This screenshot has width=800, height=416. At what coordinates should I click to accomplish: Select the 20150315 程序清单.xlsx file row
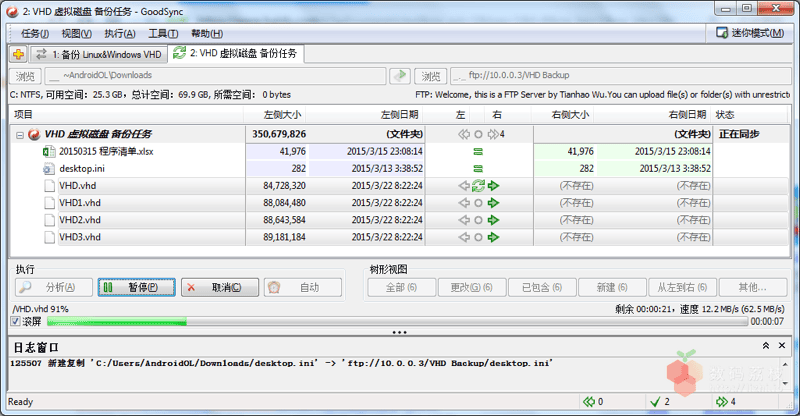click(399, 152)
